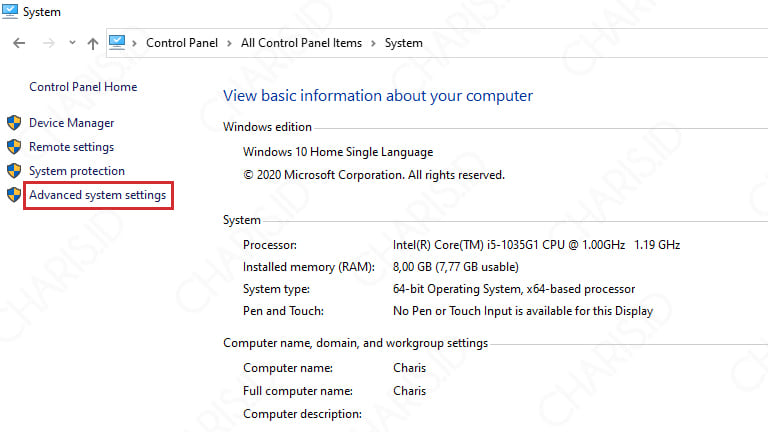
Task: Click the 'Pen and Touch:' label
Action: (x=283, y=311)
